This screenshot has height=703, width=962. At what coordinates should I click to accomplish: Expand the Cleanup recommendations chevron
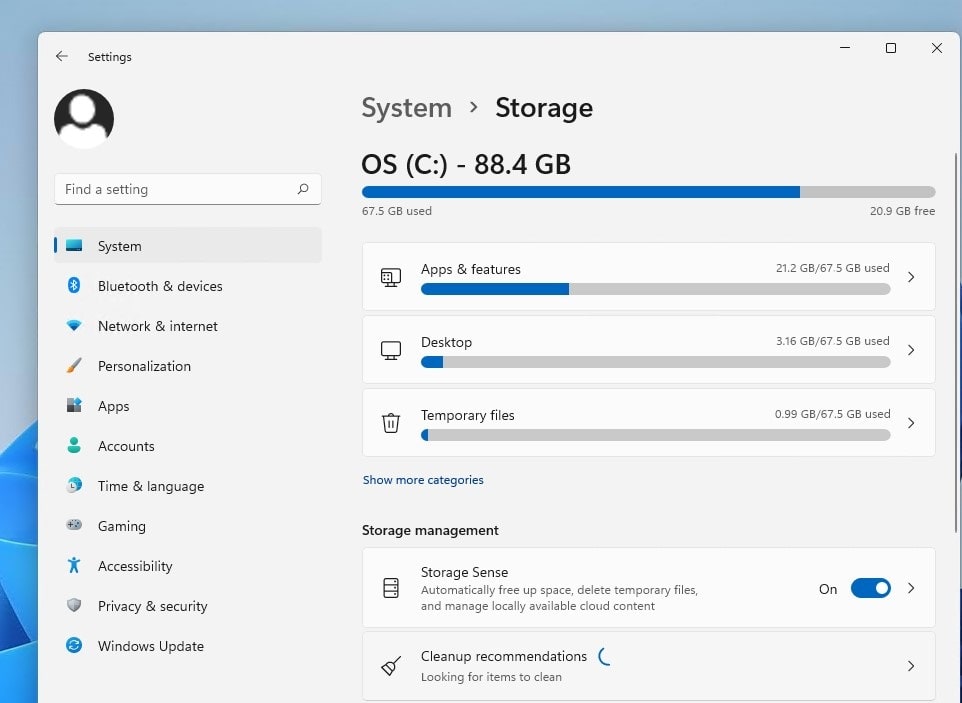[910, 666]
